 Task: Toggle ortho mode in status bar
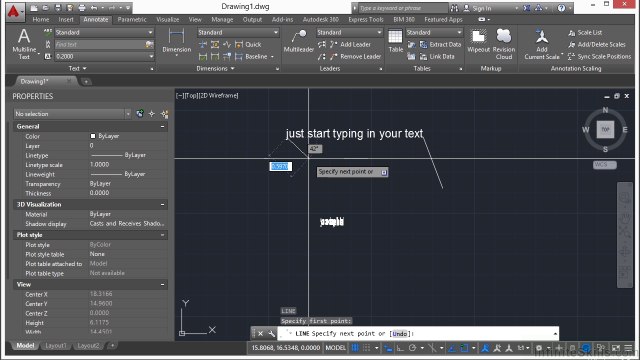[x=400, y=348]
